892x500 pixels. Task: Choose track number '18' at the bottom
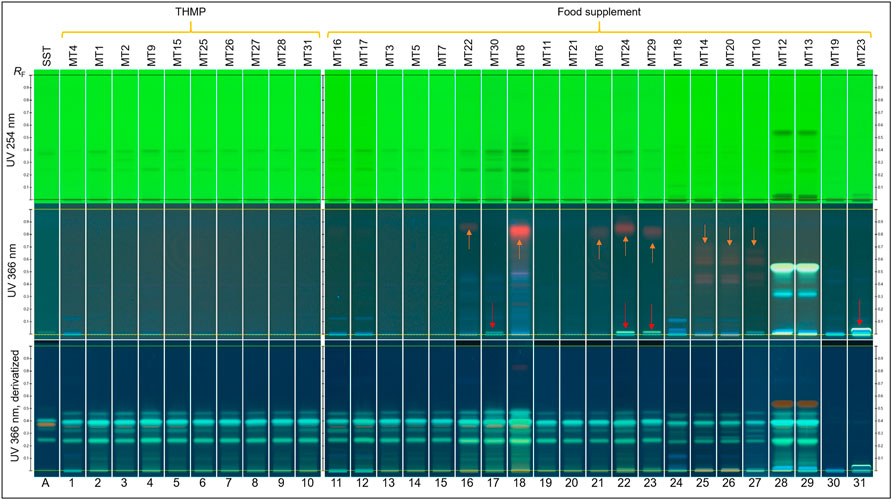[520, 484]
